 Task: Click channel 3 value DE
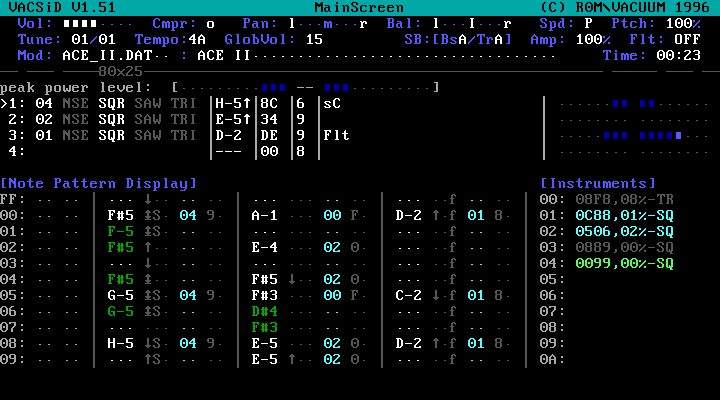[269, 135]
